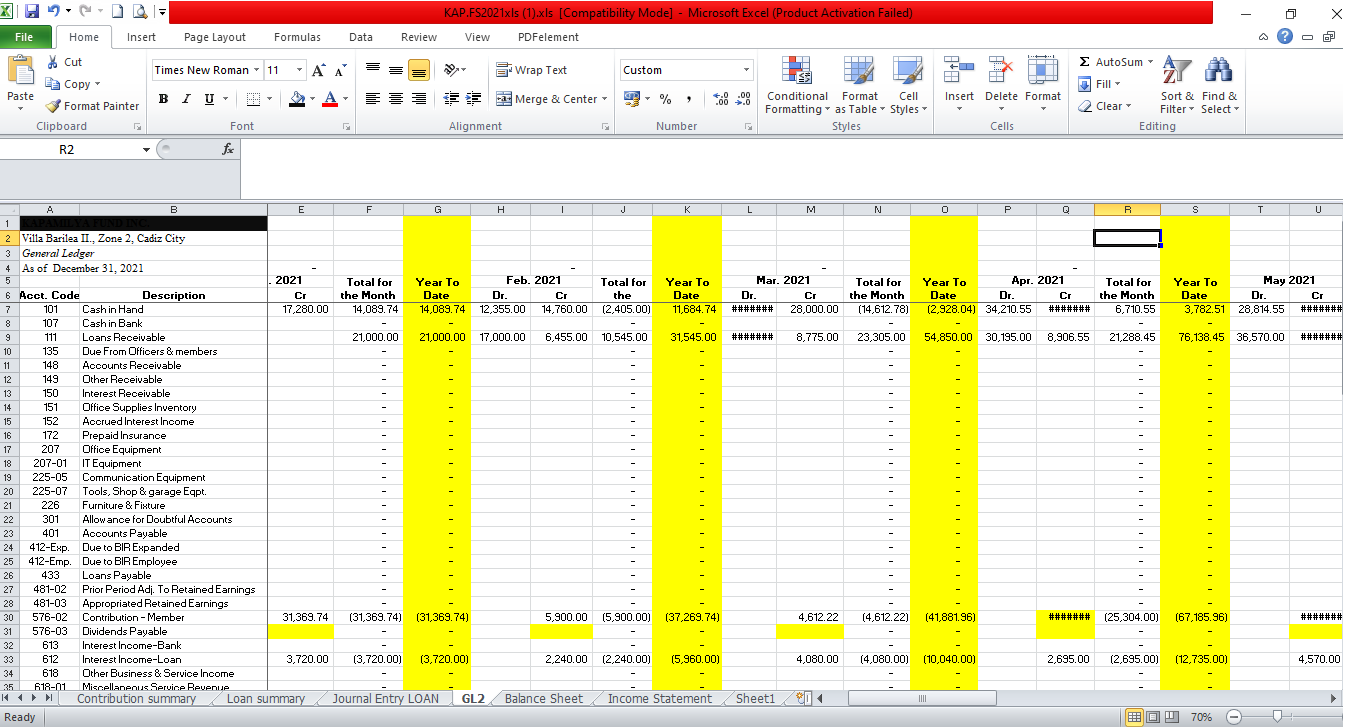This screenshot has width=1348, height=727.
Task: Select column K header
Action: (x=686, y=210)
